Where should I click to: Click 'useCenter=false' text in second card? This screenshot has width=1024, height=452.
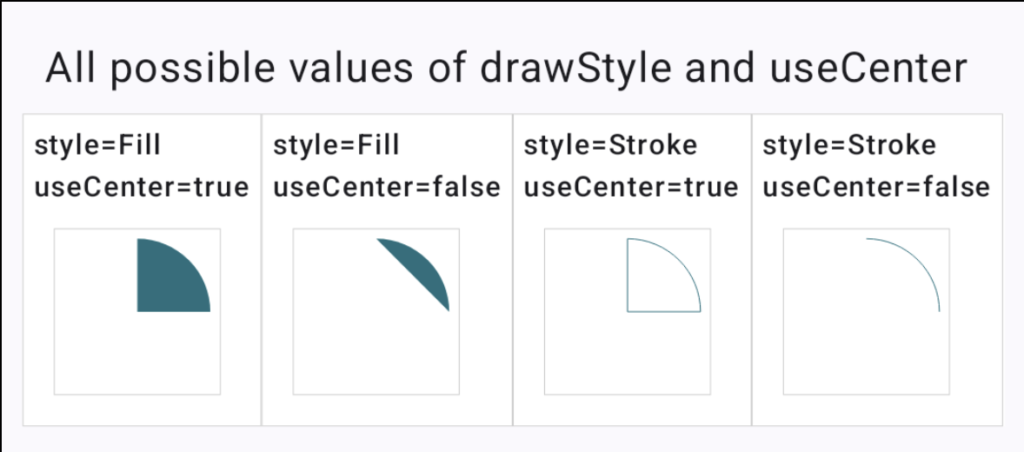click(387, 188)
